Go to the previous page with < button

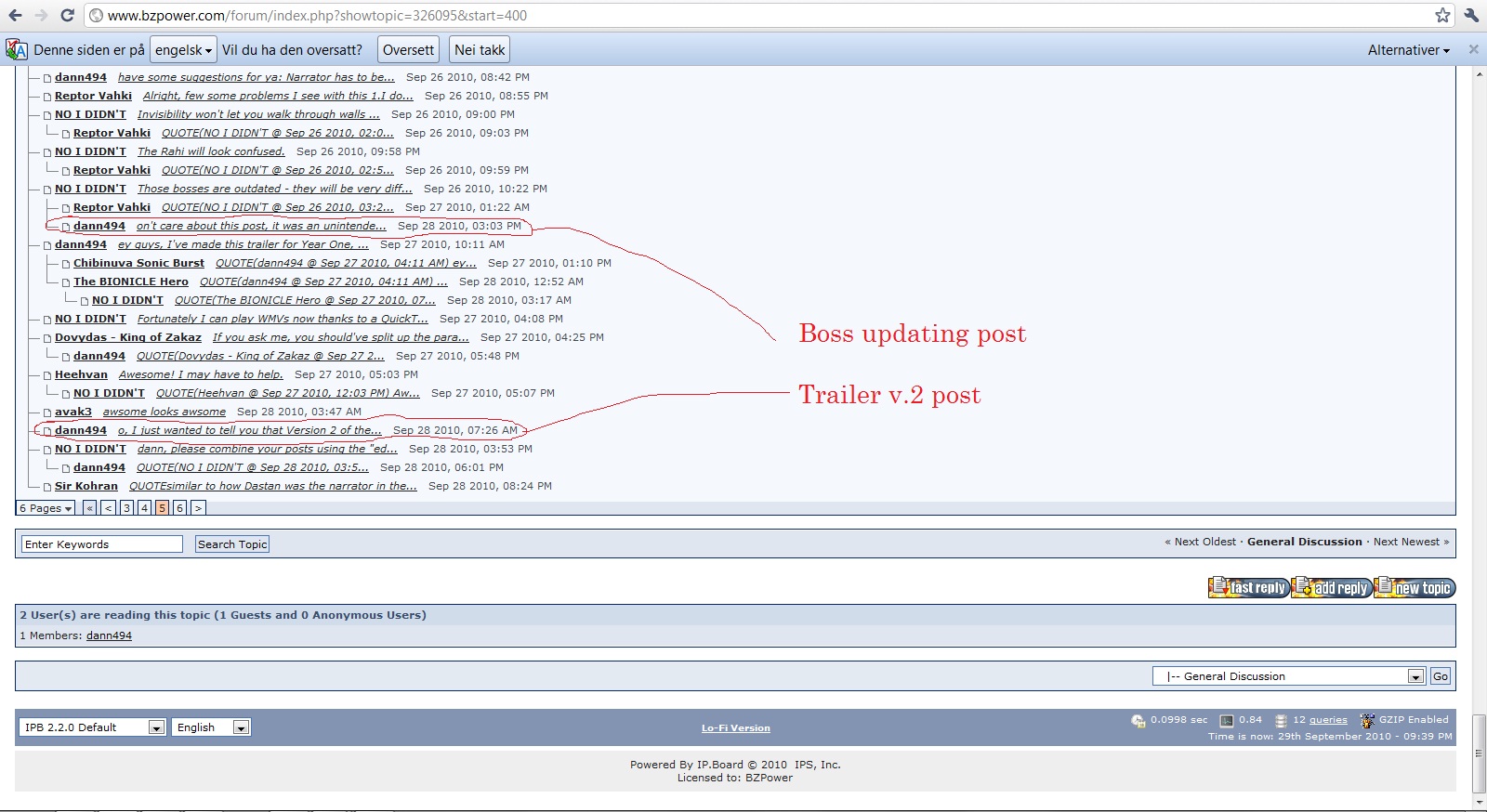tap(109, 508)
